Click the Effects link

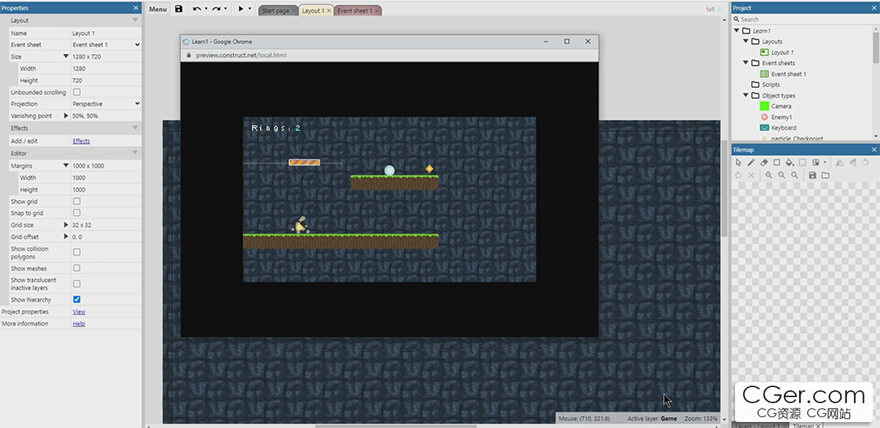(x=81, y=141)
